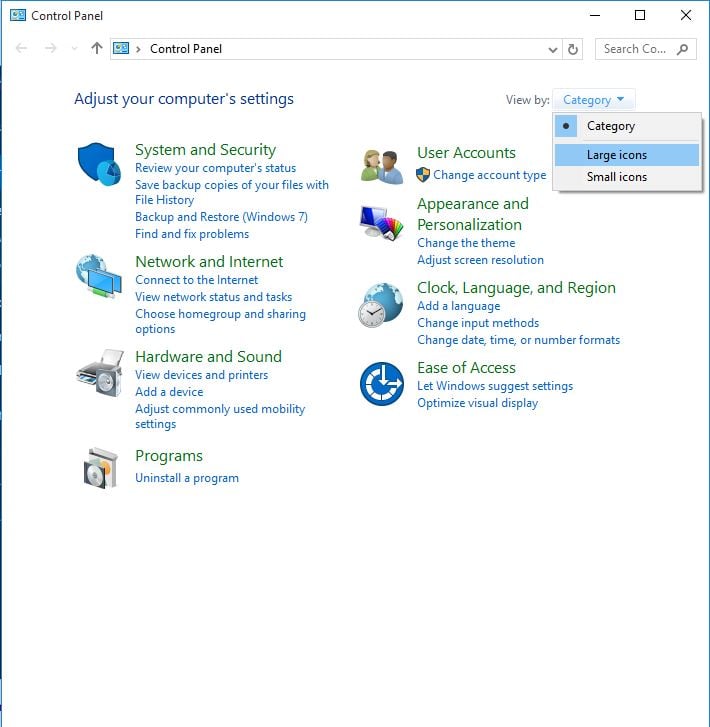Open the Hardware and Sound printer icon

[x=100, y=373]
